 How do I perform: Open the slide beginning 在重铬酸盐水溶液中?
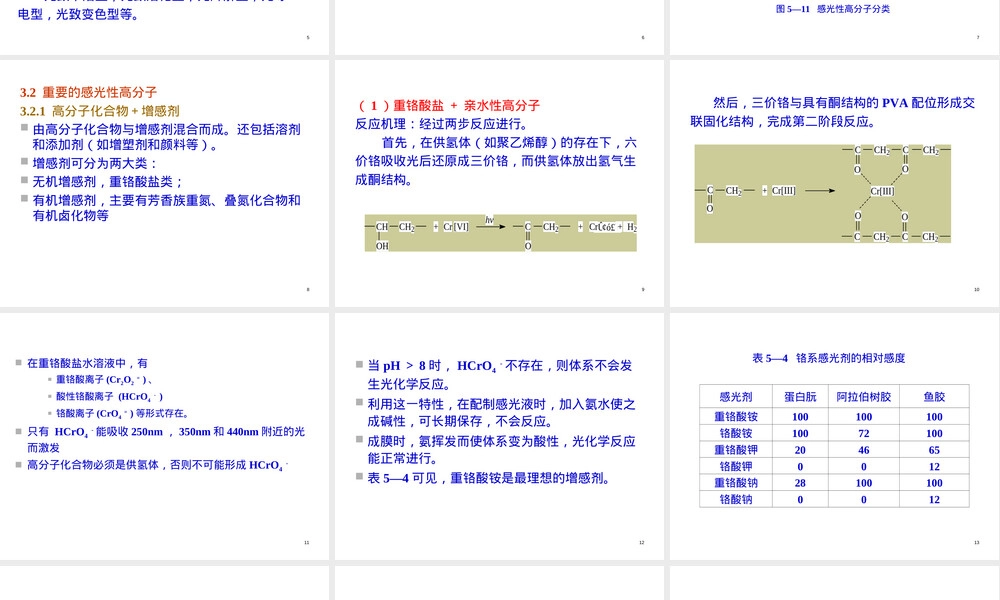(165, 436)
